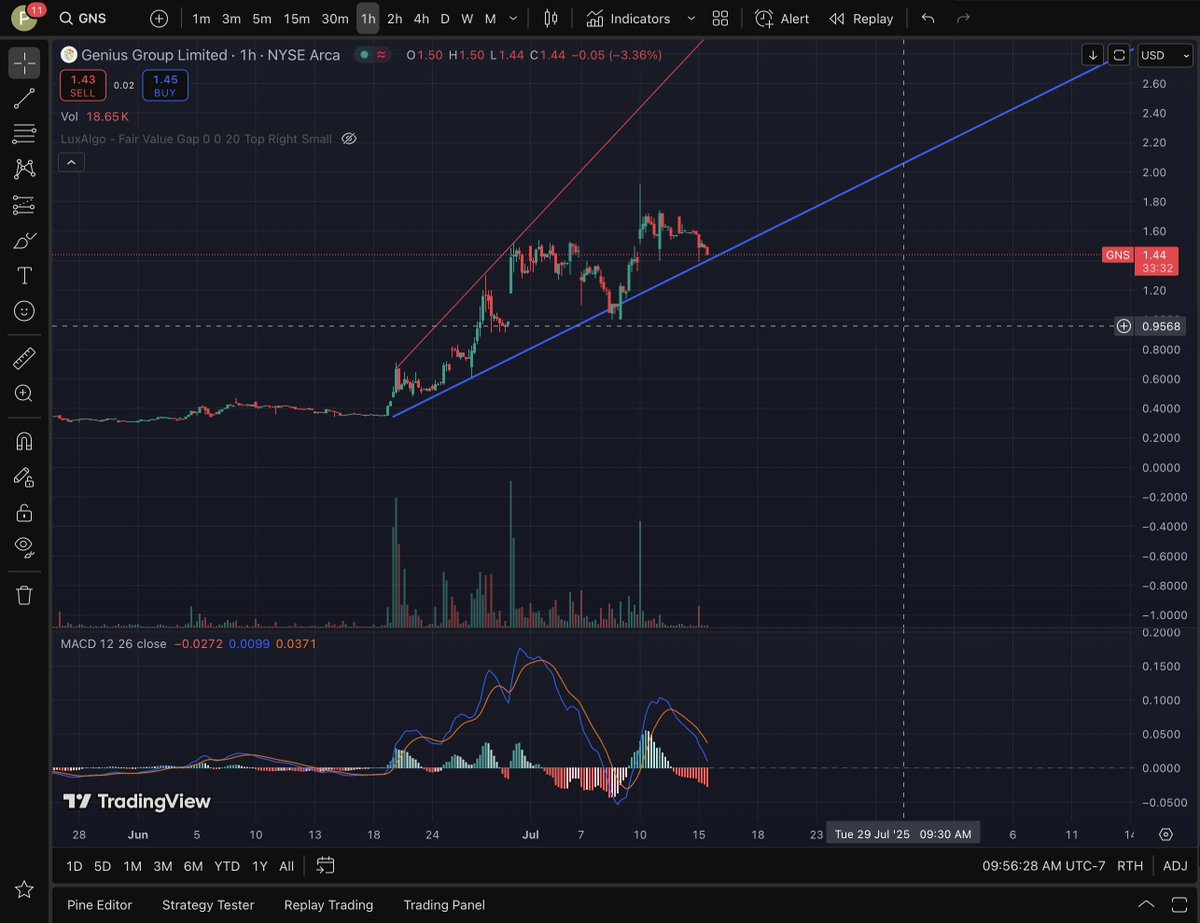This screenshot has width=1200, height=923.
Task: Toggle RTH session mode
Action: coord(1130,866)
